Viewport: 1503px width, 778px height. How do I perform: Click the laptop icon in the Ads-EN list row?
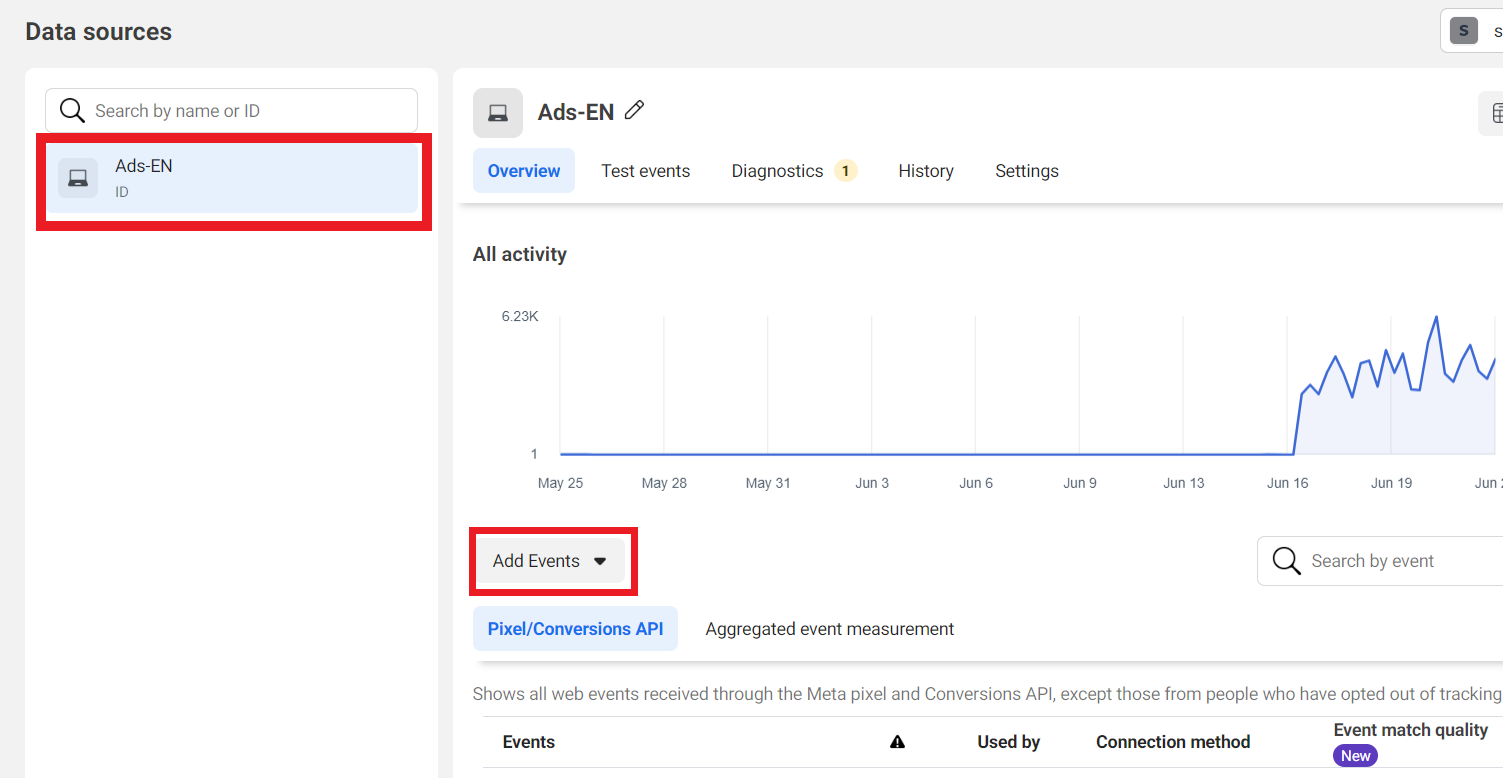[x=78, y=178]
